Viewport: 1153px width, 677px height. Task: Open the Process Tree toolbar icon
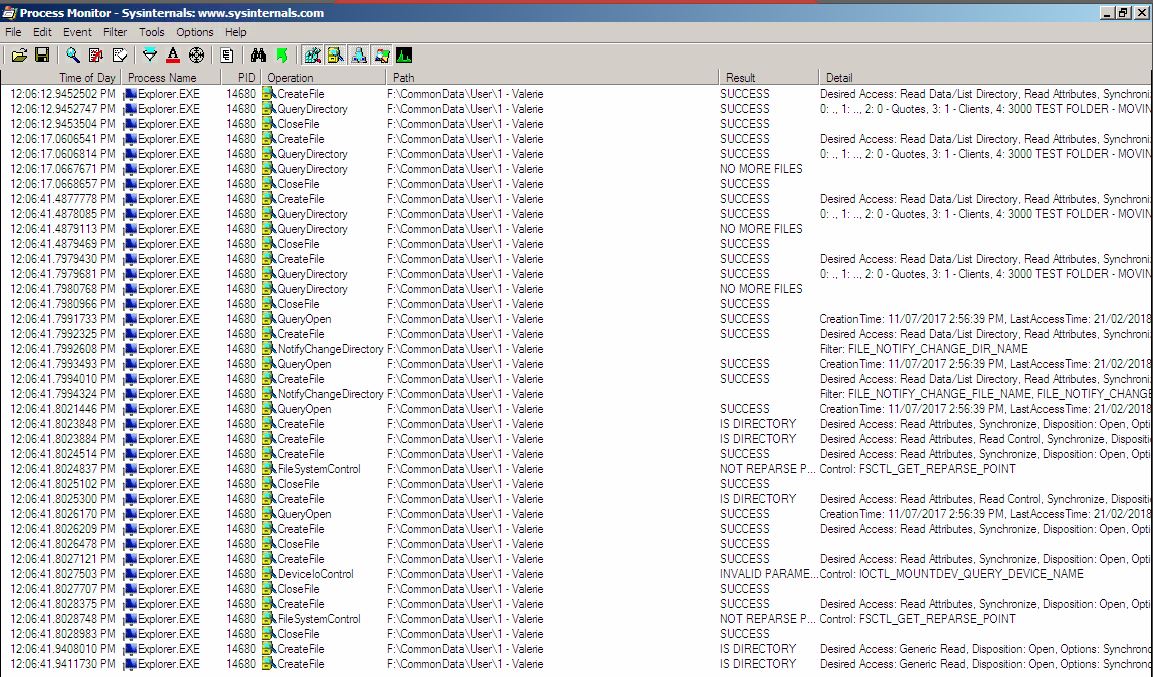coord(226,55)
